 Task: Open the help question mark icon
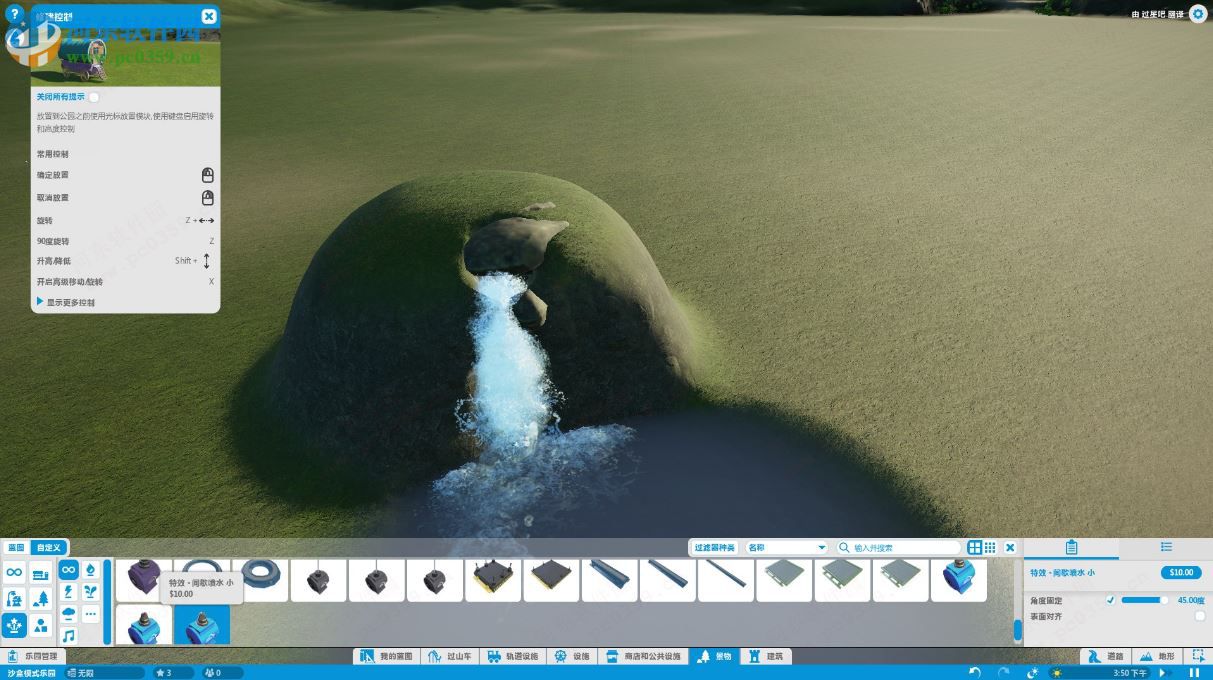(x=14, y=14)
